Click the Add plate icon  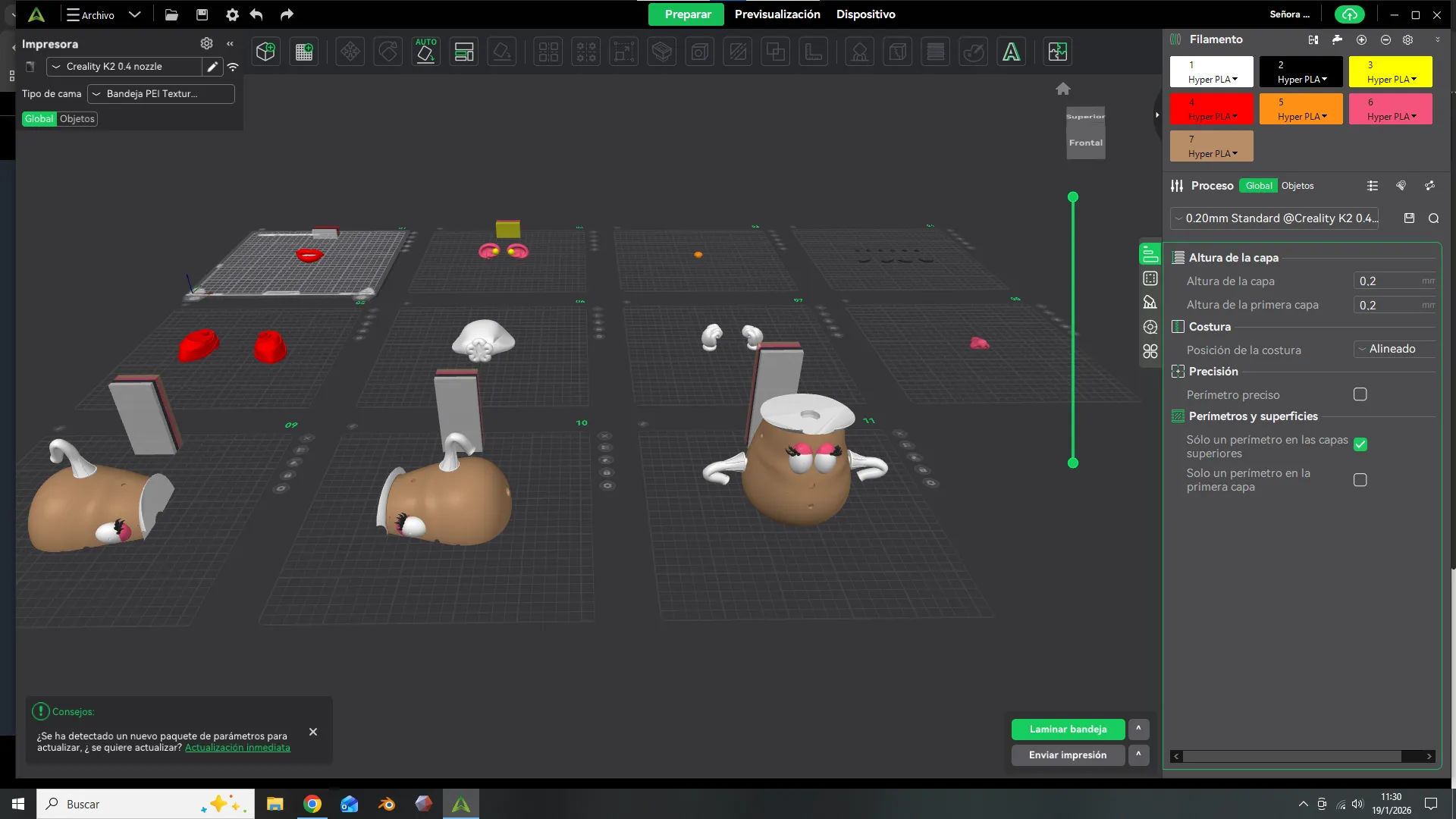tap(304, 52)
